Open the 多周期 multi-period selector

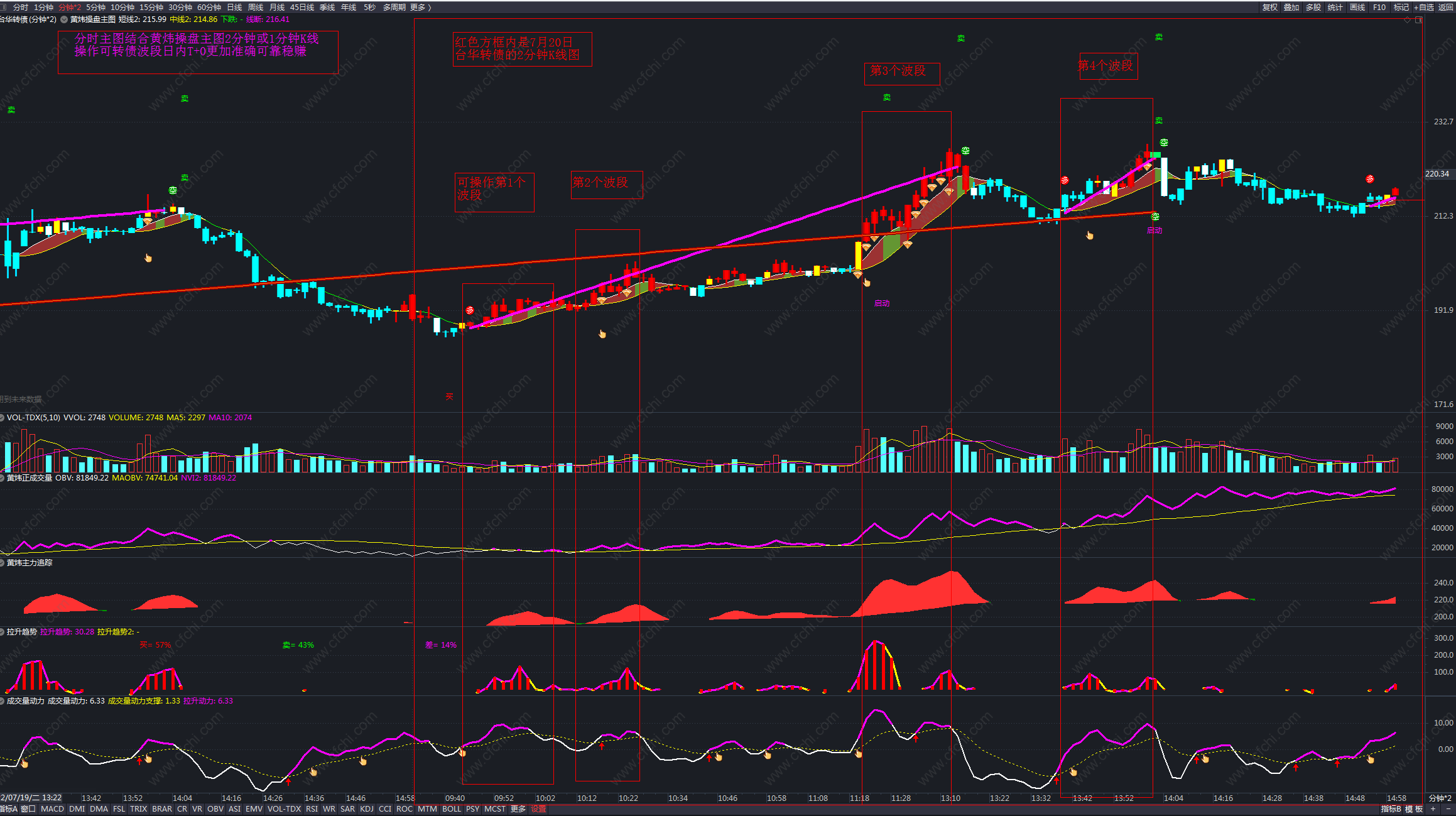click(394, 8)
